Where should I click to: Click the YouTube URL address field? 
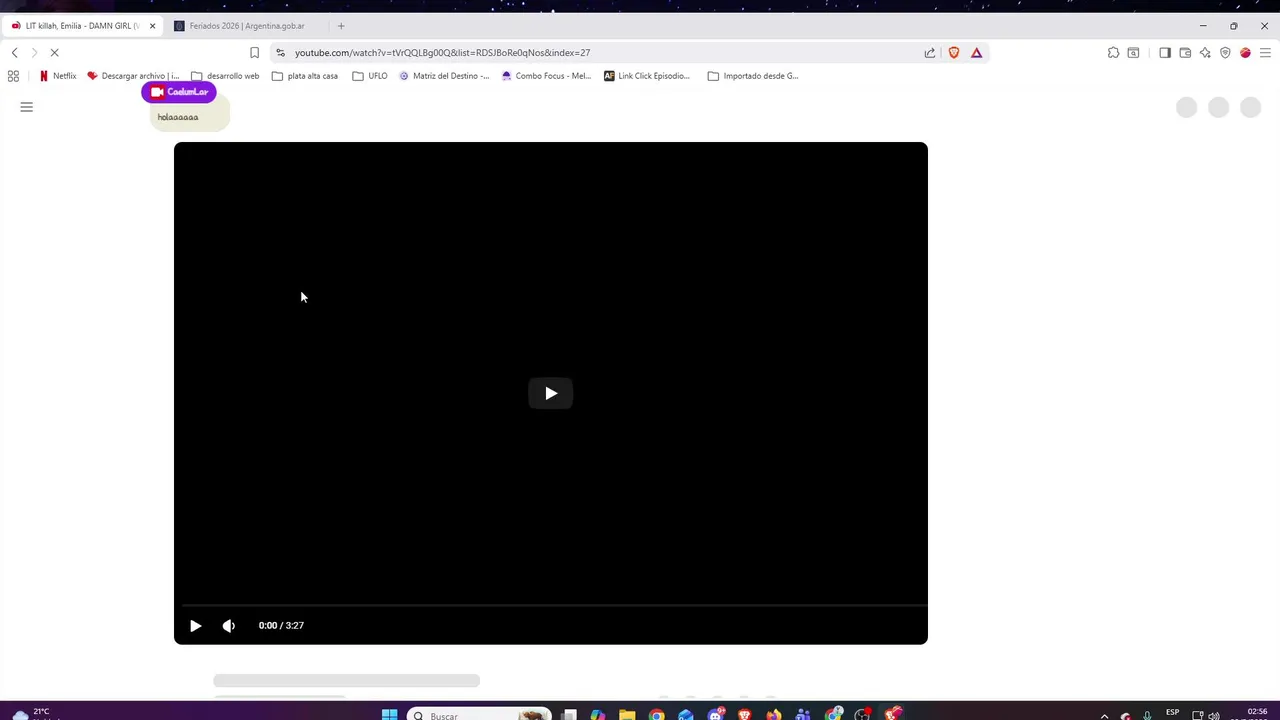(600, 53)
